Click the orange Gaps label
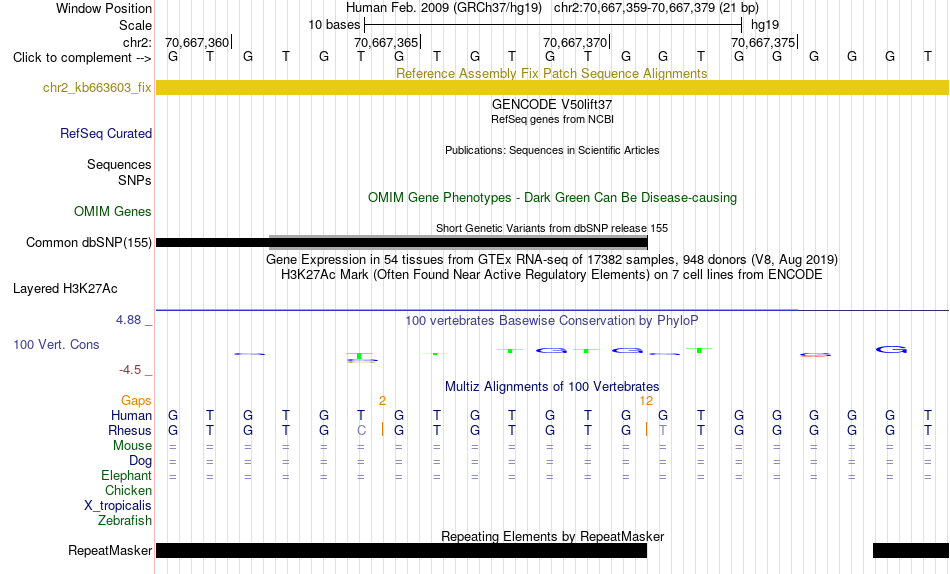This screenshot has height=574, width=950. (136, 401)
